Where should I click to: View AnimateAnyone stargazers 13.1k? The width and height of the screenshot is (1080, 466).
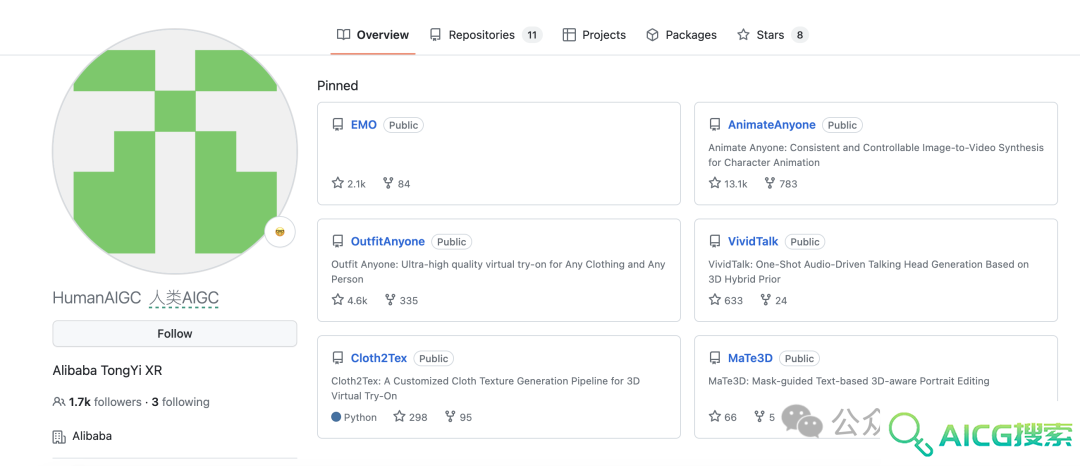(728, 183)
